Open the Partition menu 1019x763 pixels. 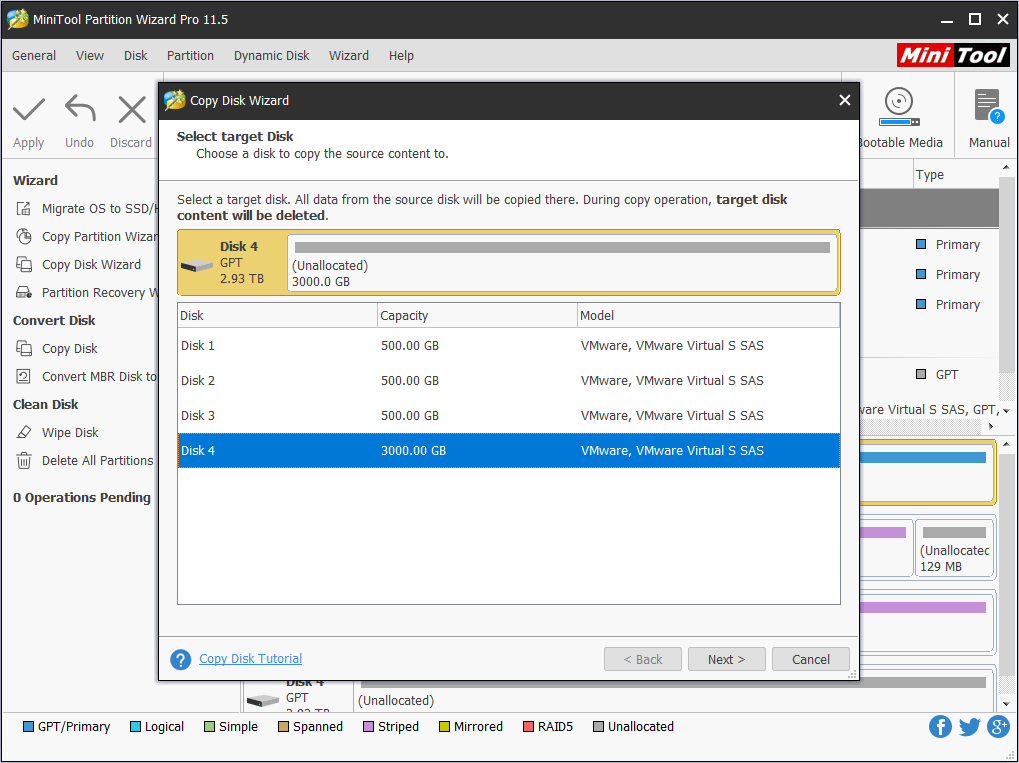point(190,56)
